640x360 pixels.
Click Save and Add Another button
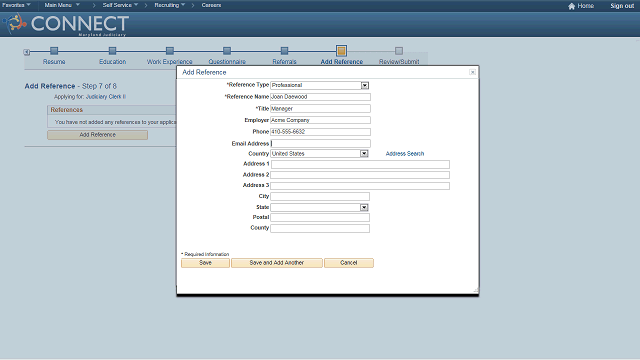277,263
